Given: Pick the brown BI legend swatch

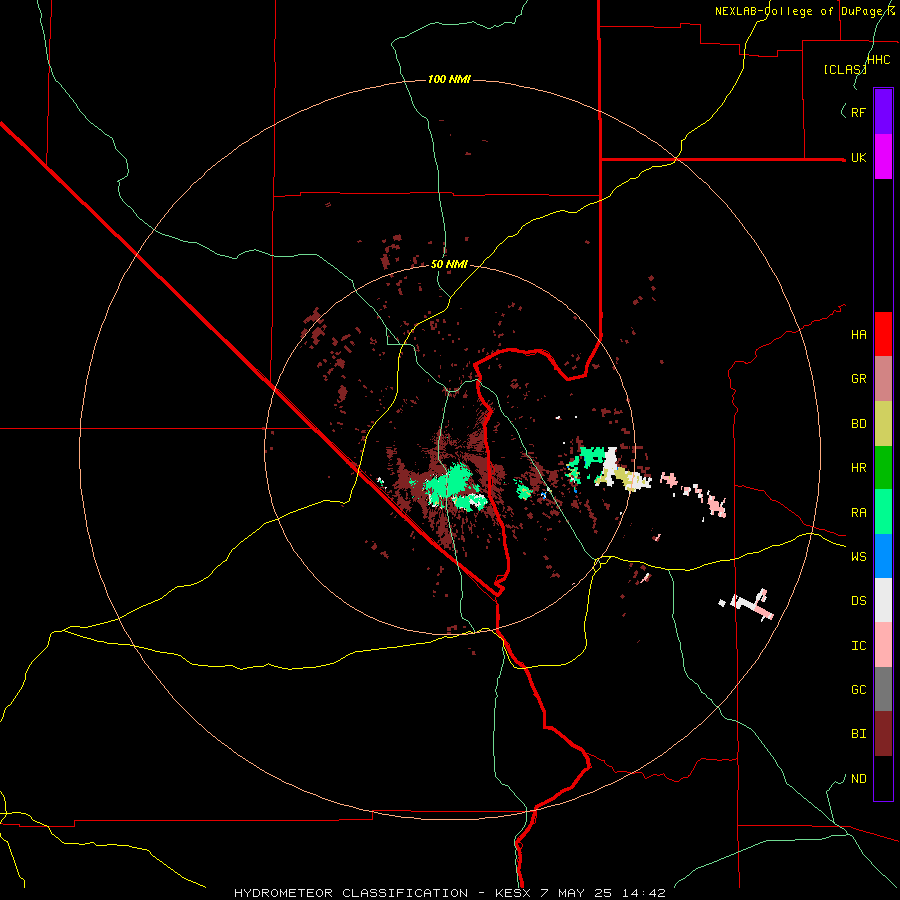Looking at the screenshot, I should [883, 734].
